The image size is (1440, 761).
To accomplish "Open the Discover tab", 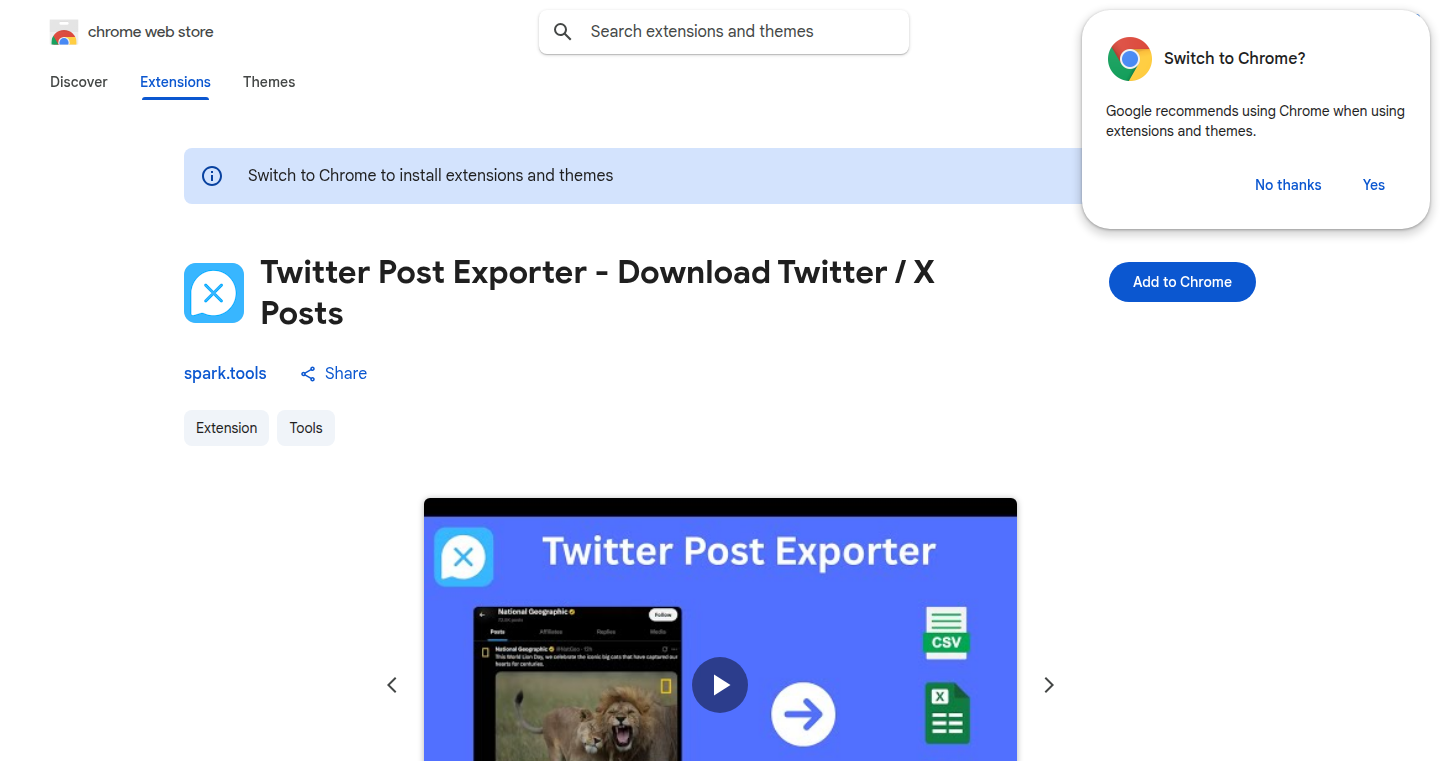I will (79, 82).
